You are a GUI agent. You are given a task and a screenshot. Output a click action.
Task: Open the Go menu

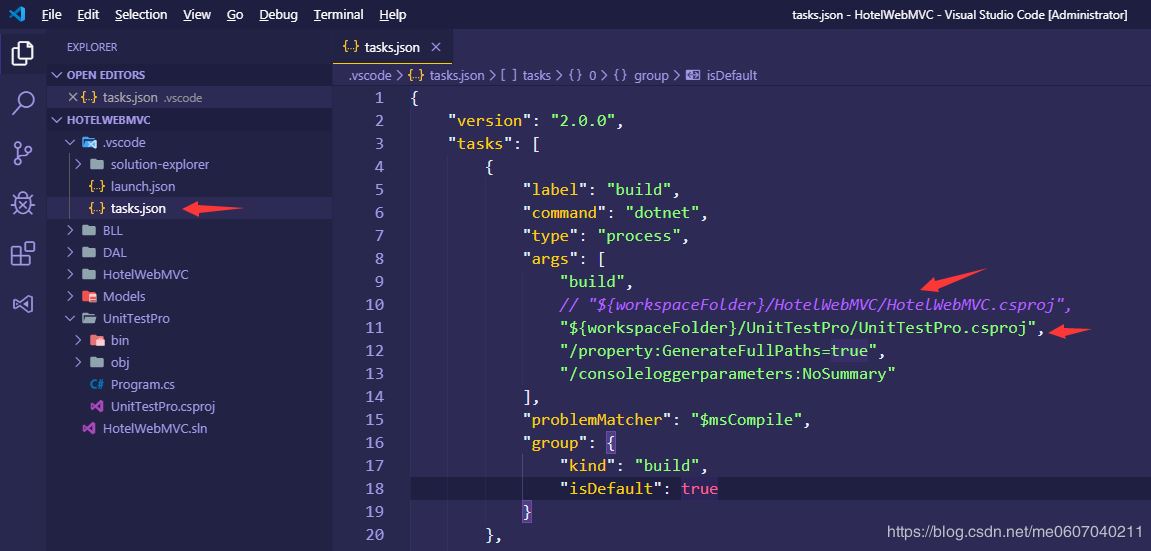(x=235, y=15)
